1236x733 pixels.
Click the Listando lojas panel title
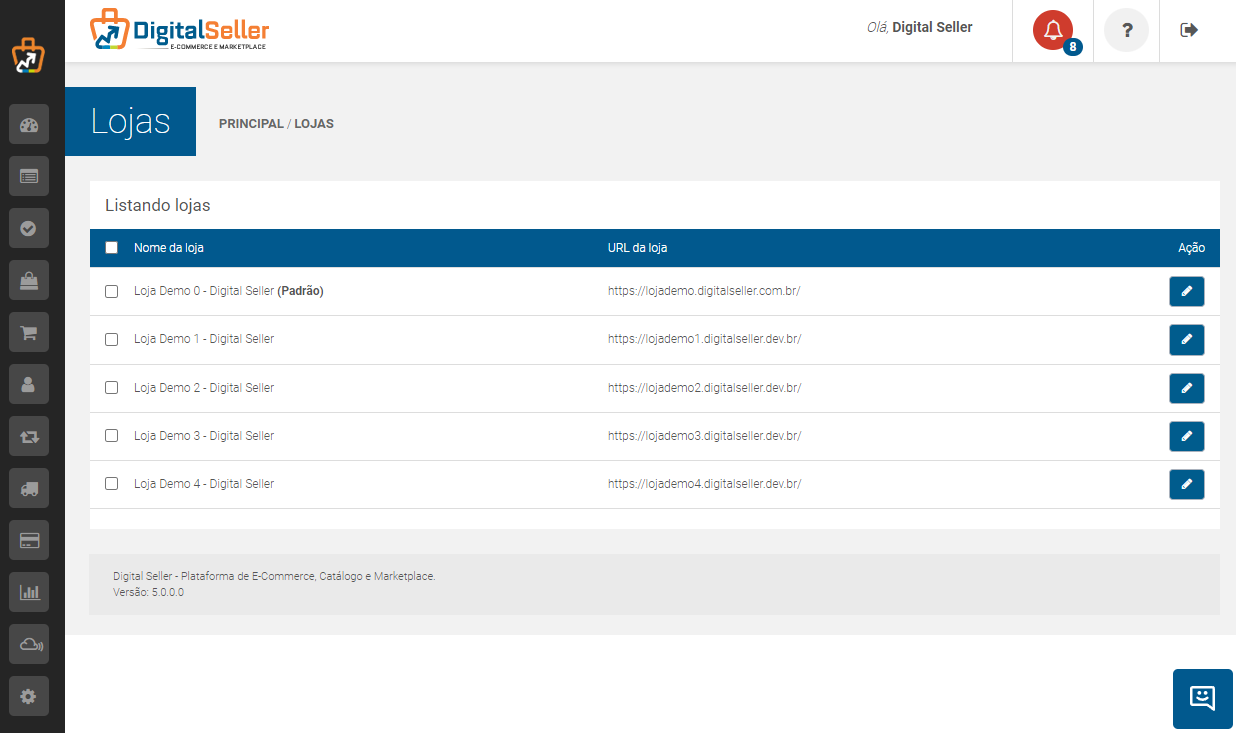(158, 205)
